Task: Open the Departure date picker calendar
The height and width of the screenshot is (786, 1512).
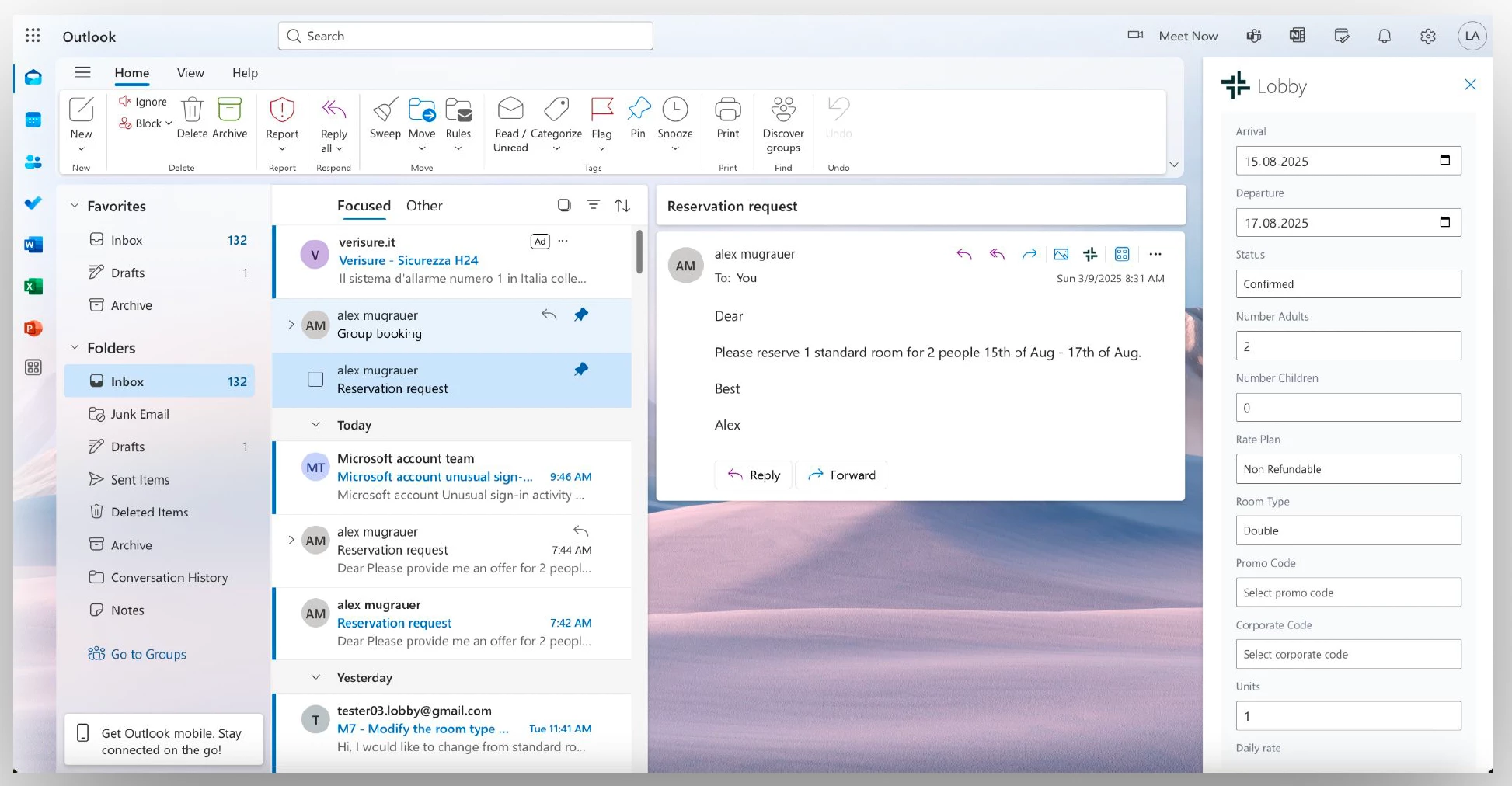Action: point(1444,222)
